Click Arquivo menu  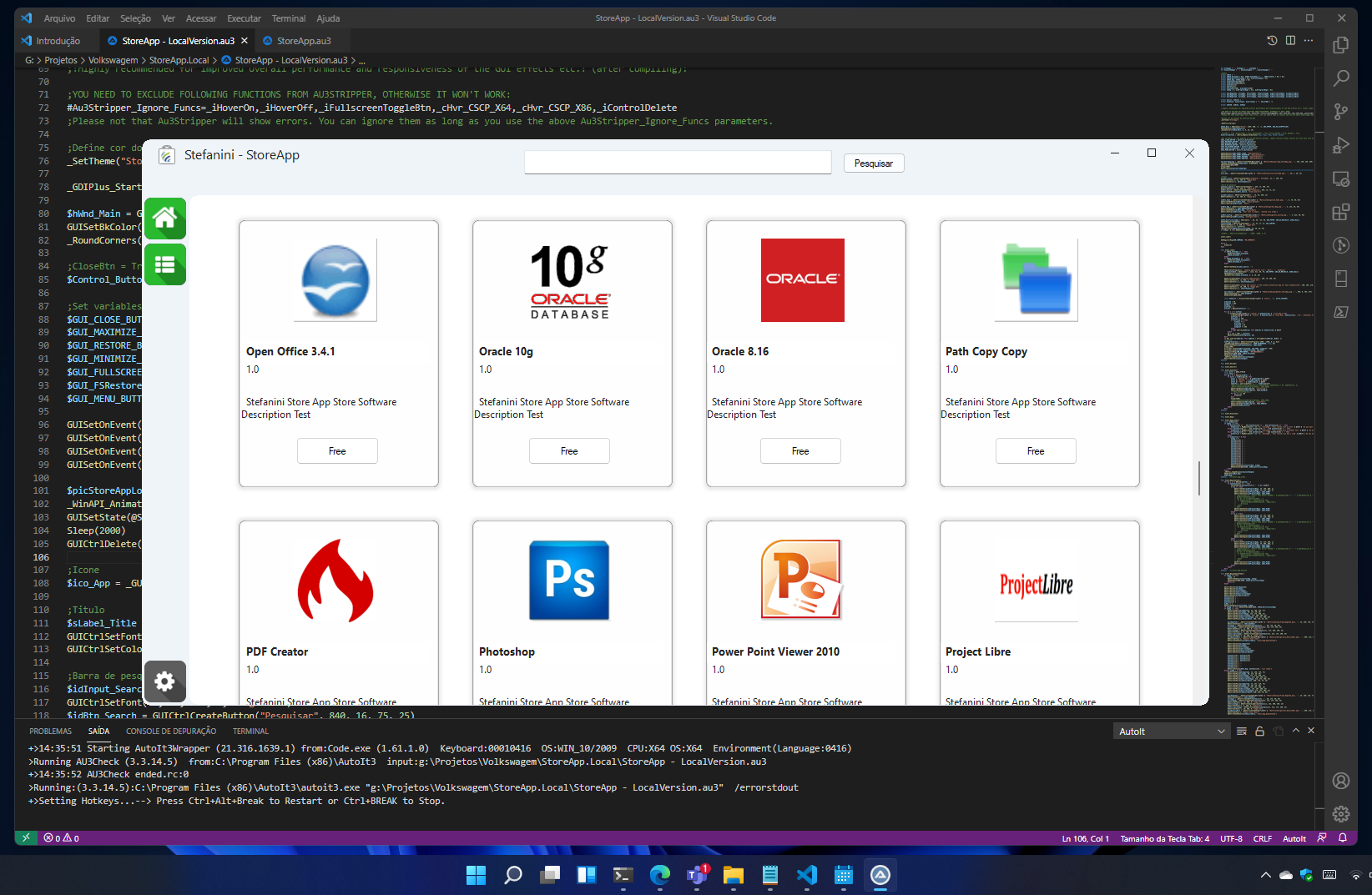click(x=59, y=18)
